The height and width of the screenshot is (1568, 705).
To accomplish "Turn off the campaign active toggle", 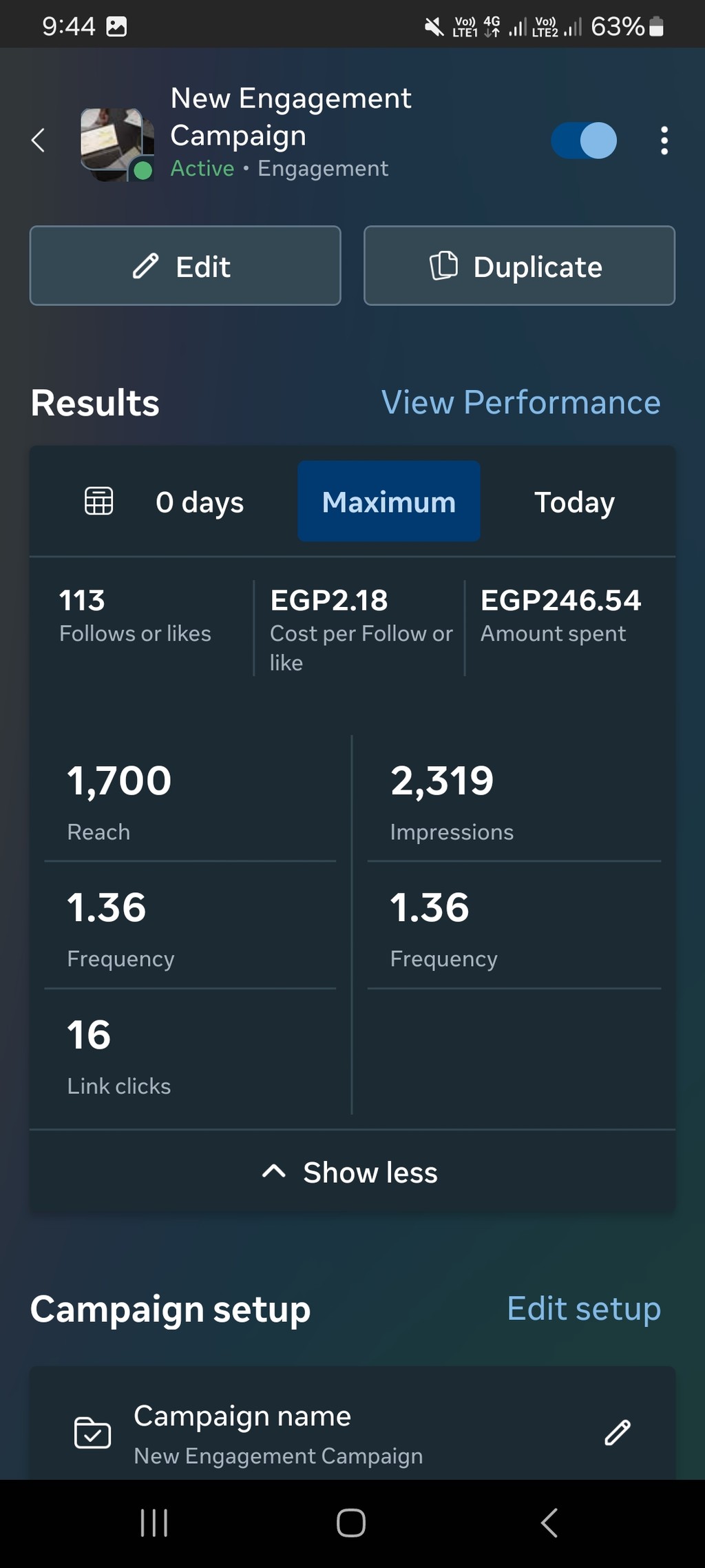I will (584, 141).
